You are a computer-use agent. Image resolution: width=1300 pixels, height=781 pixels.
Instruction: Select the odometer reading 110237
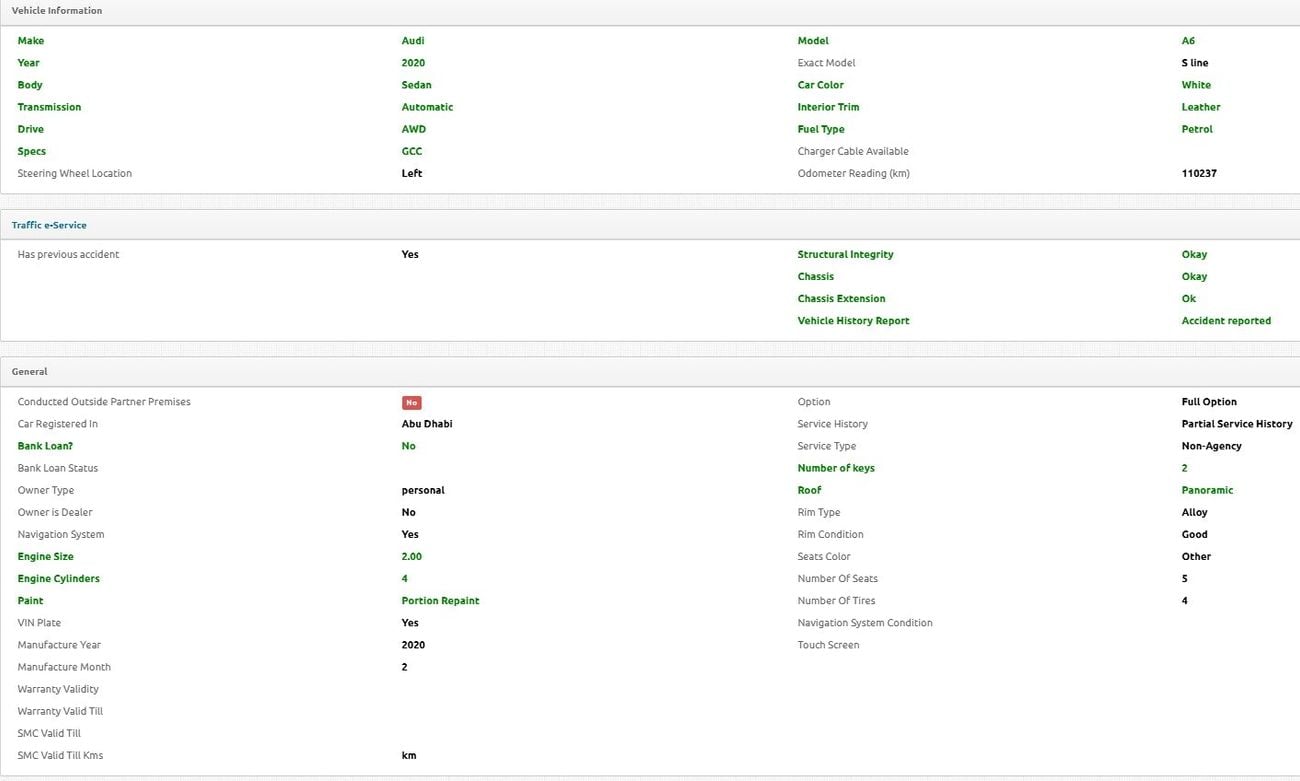click(1199, 173)
